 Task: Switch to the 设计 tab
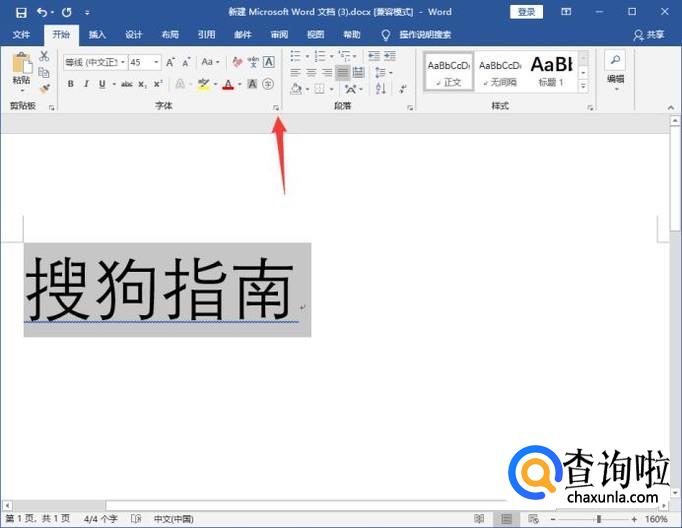tap(134, 34)
